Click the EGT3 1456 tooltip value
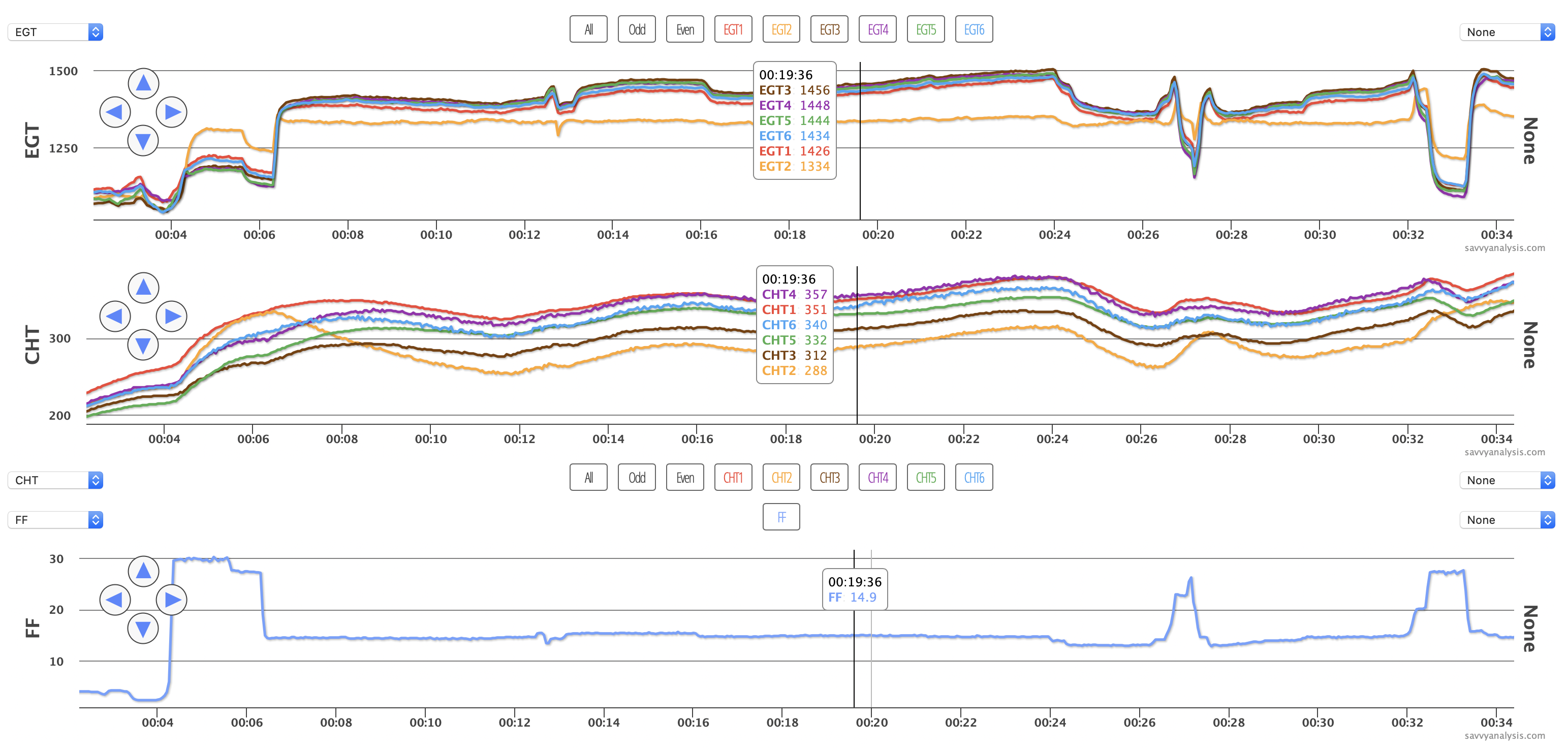This screenshot has width=1568, height=751. coord(794,90)
